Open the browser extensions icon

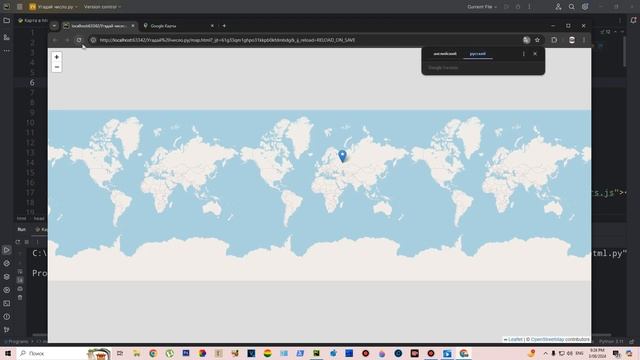coord(554,40)
